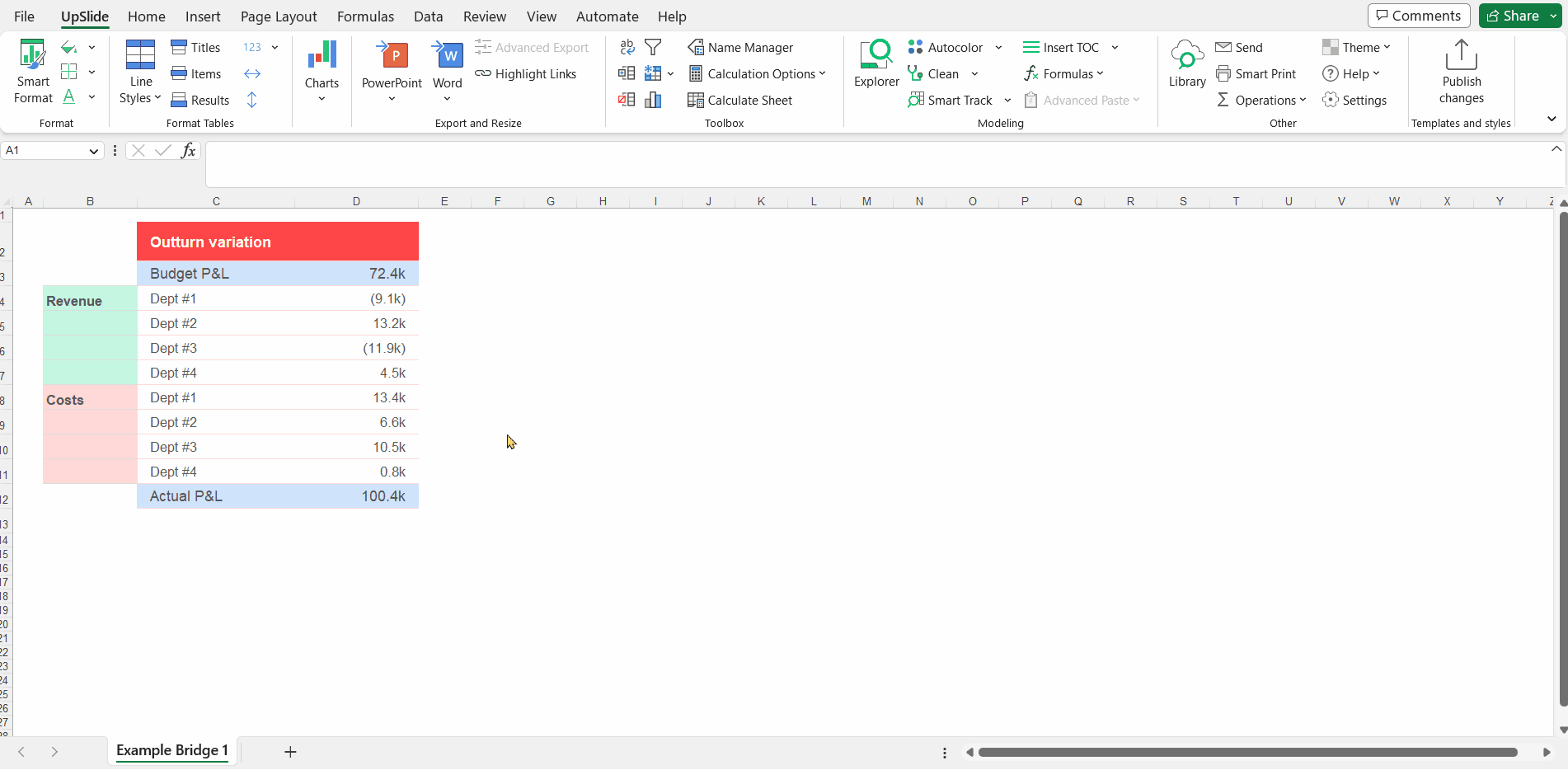
Task: Click the Calculate Sheet button
Action: click(x=739, y=101)
